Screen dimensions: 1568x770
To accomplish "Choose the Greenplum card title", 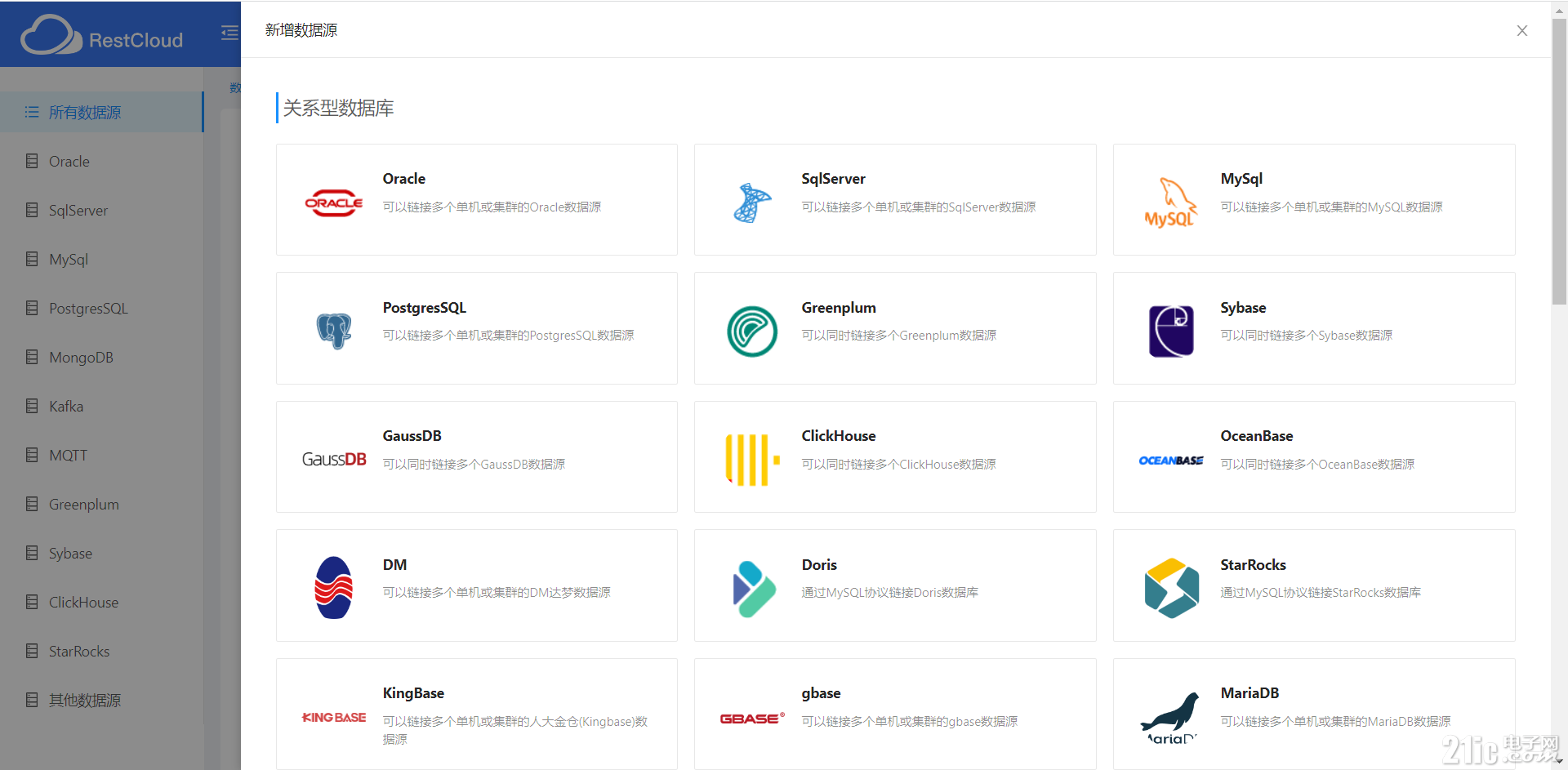I will (x=839, y=308).
